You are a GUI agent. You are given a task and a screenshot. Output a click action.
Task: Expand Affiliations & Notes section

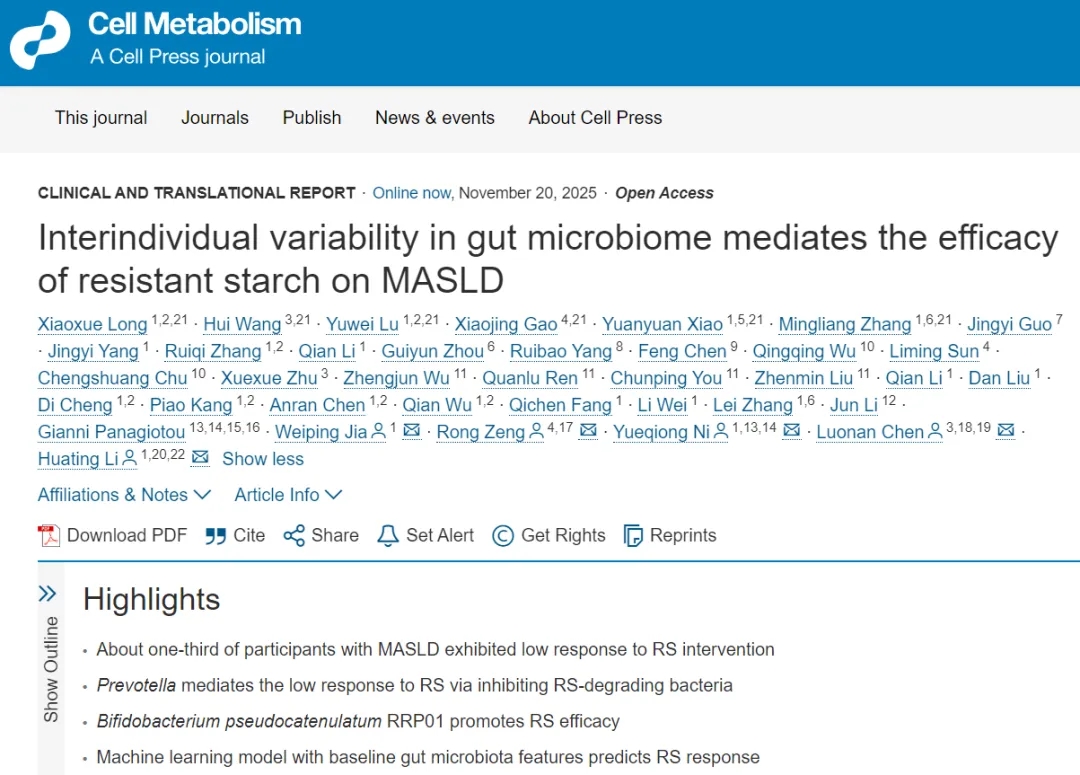coord(124,495)
